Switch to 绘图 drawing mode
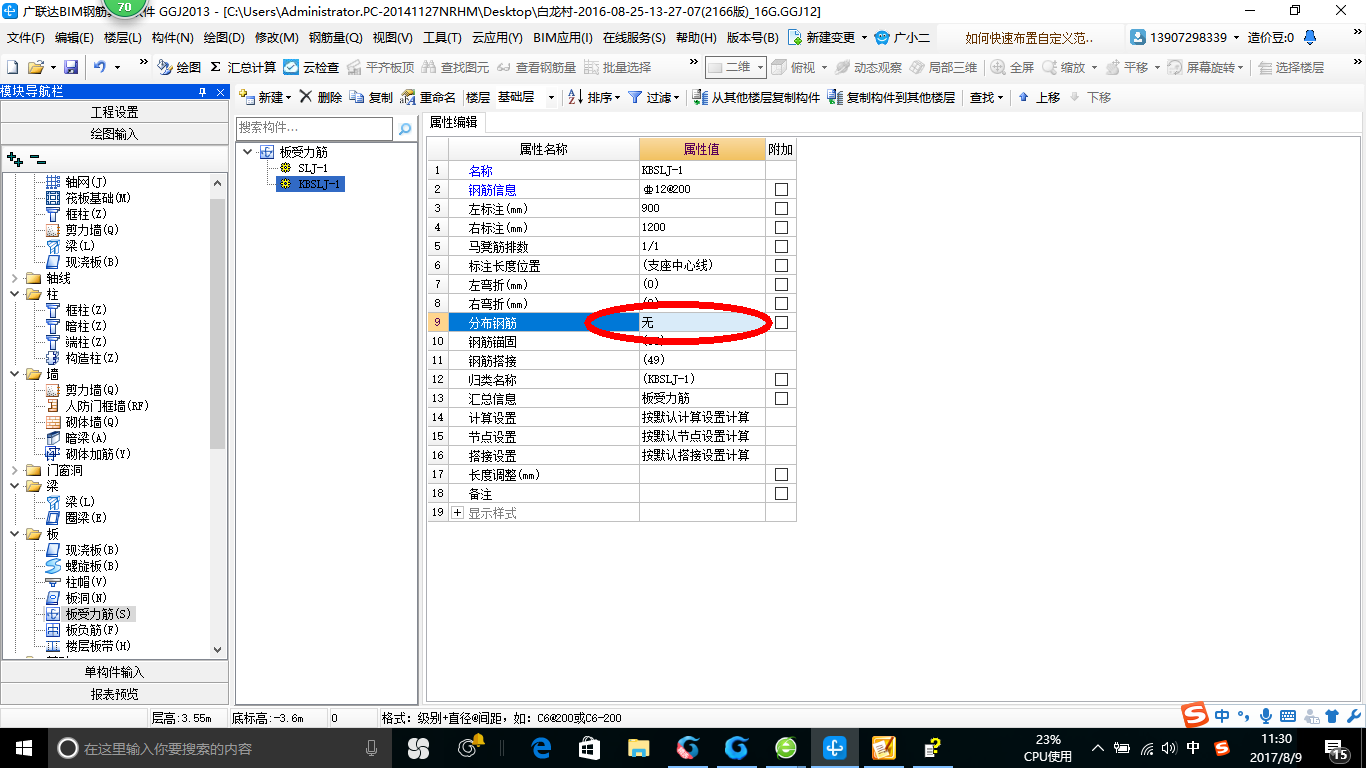 click(180, 67)
